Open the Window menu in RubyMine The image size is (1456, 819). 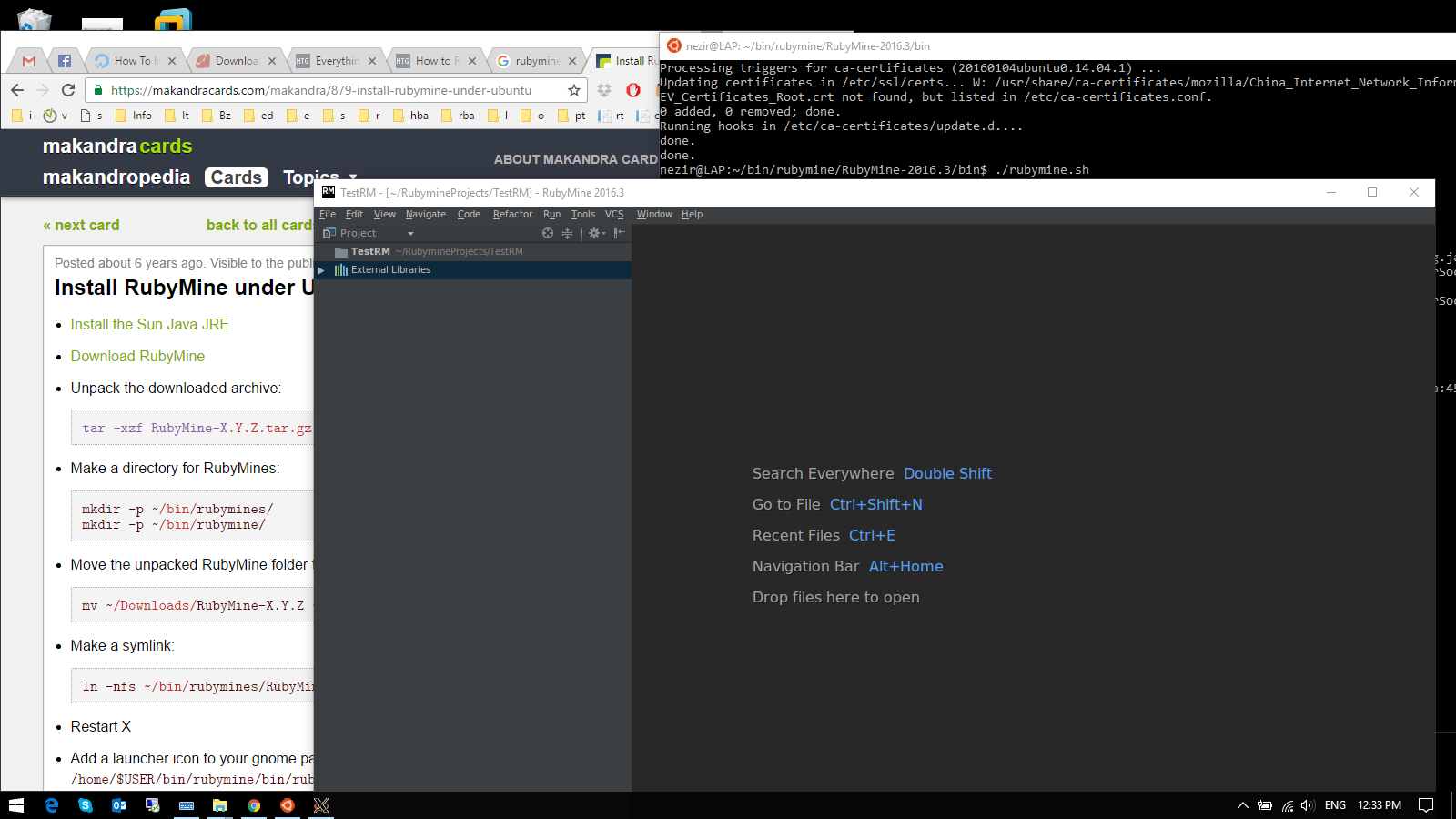654,215
